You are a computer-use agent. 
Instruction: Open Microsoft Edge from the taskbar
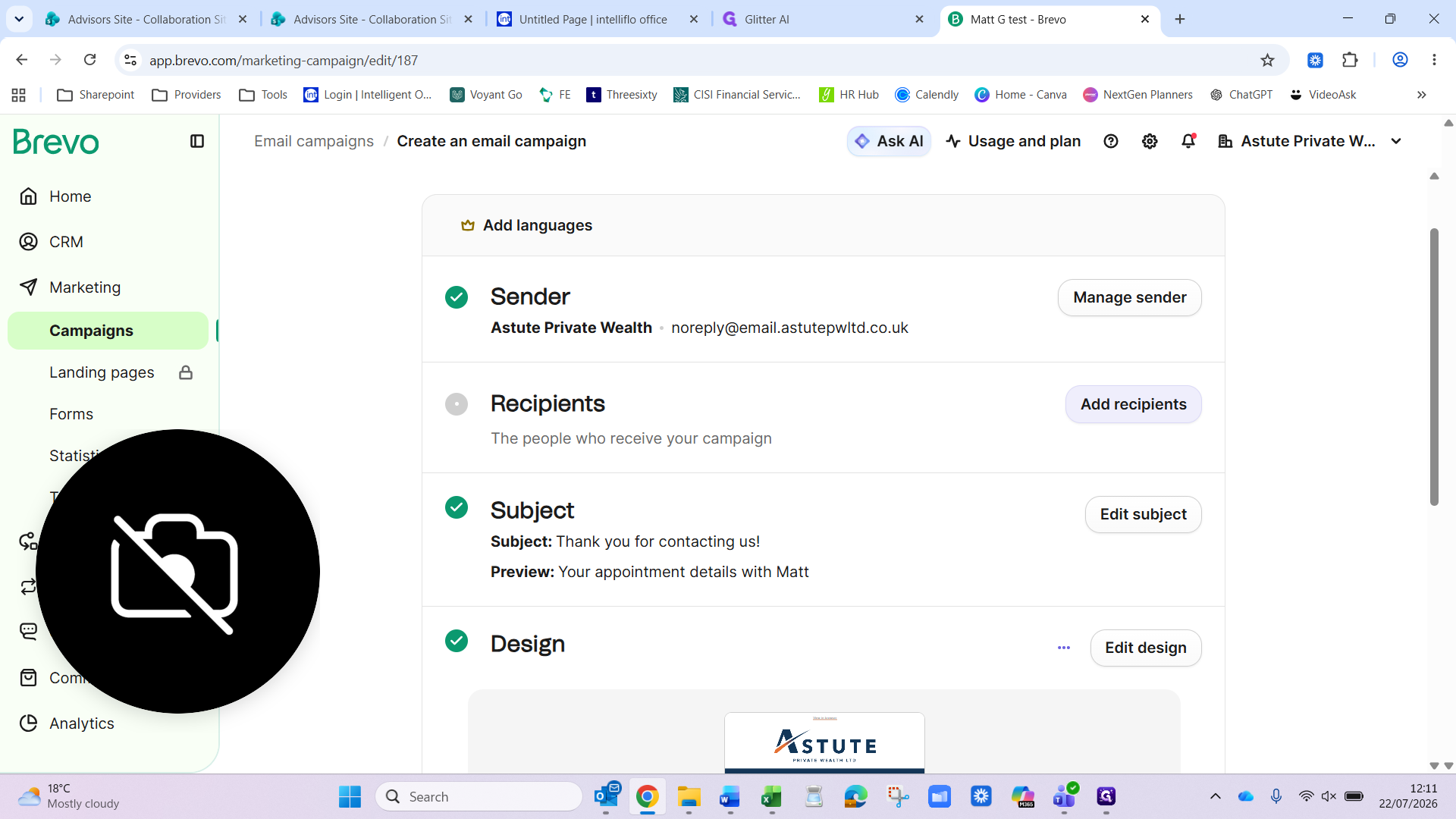click(x=855, y=796)
